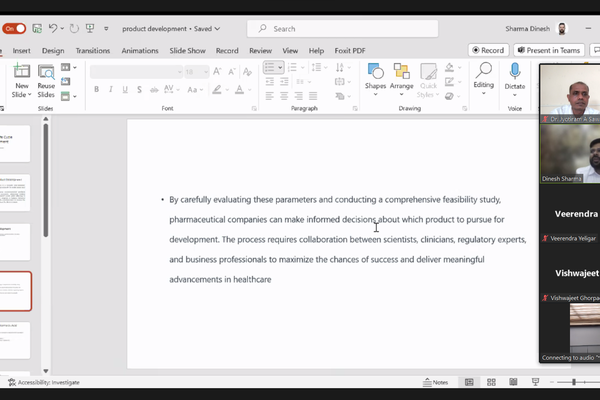Viewport: 600px width, 400px height.
Task: Expand the saved status dropdown beside file name
Action: pos(218,29)
